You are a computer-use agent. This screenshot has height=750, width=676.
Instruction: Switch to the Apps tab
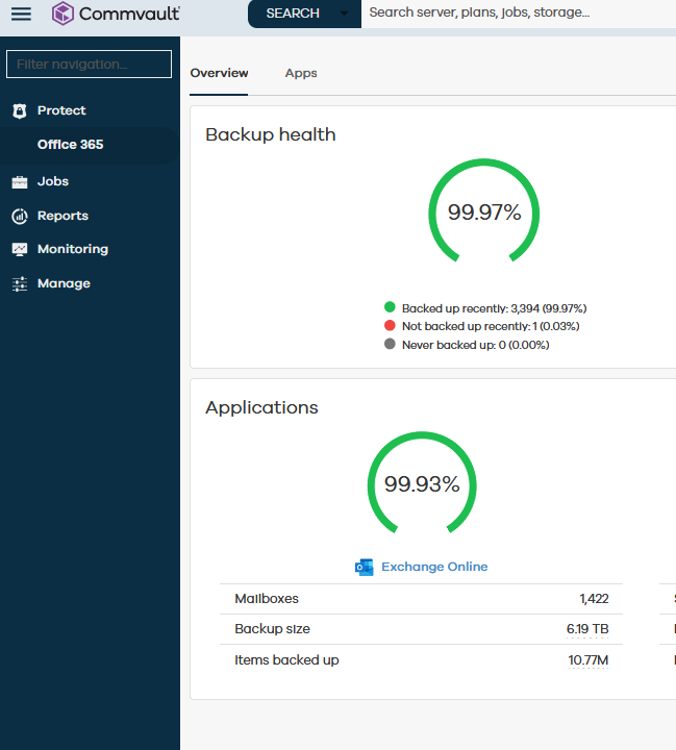point(301,73)
